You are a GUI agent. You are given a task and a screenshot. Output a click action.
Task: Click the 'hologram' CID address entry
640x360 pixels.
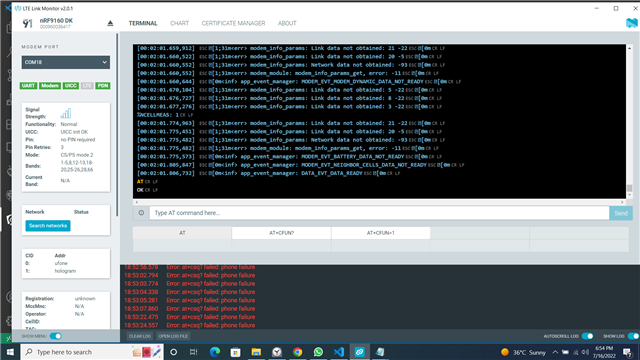click(65, 271)
